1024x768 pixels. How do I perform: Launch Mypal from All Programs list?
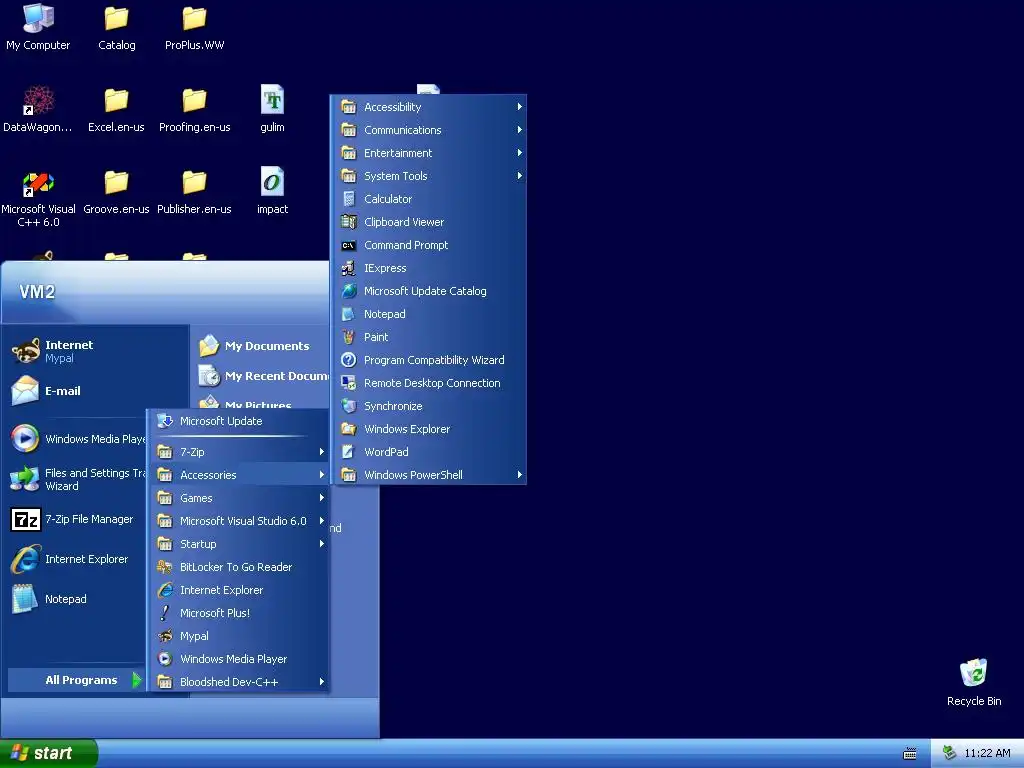click(239, 636)
